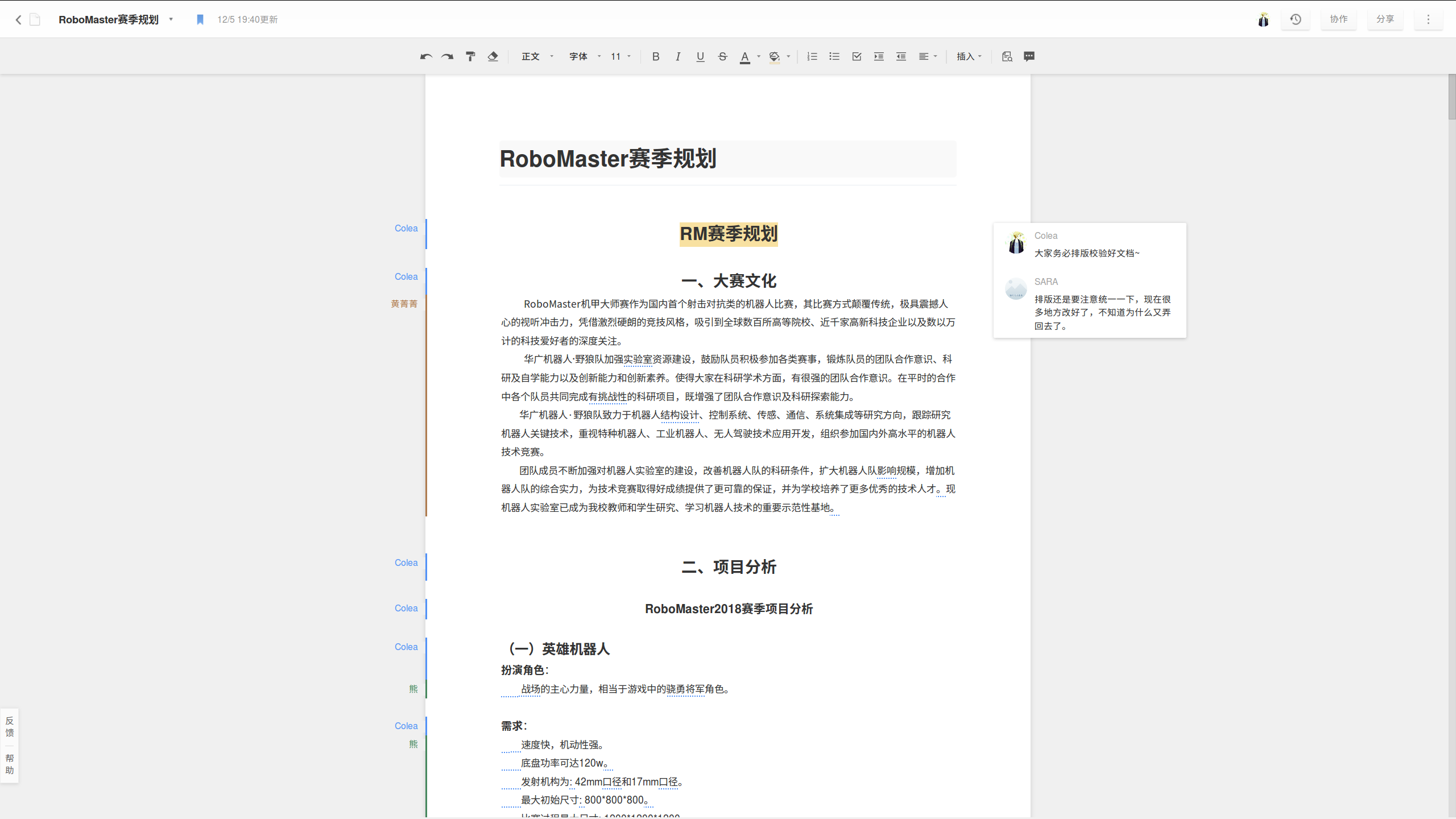
Task: Click the 二、项目分析 section heading
Action: (729, 567)
